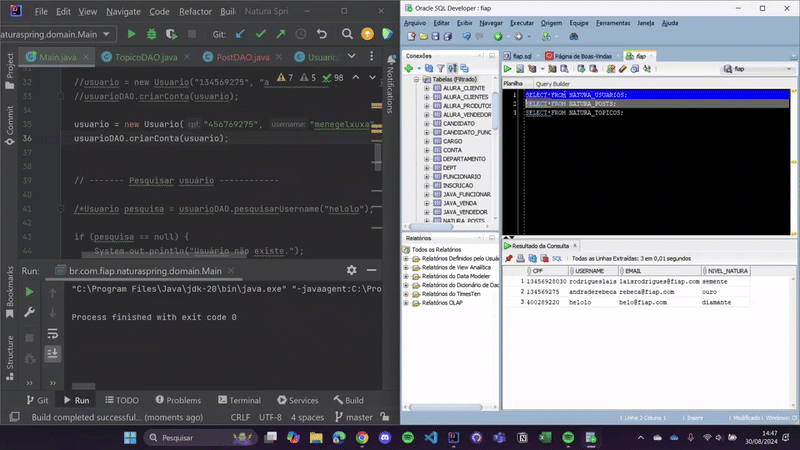Execute statement in SQL Developer worksheet
800x450 pixels.
(x=507, y=69)
